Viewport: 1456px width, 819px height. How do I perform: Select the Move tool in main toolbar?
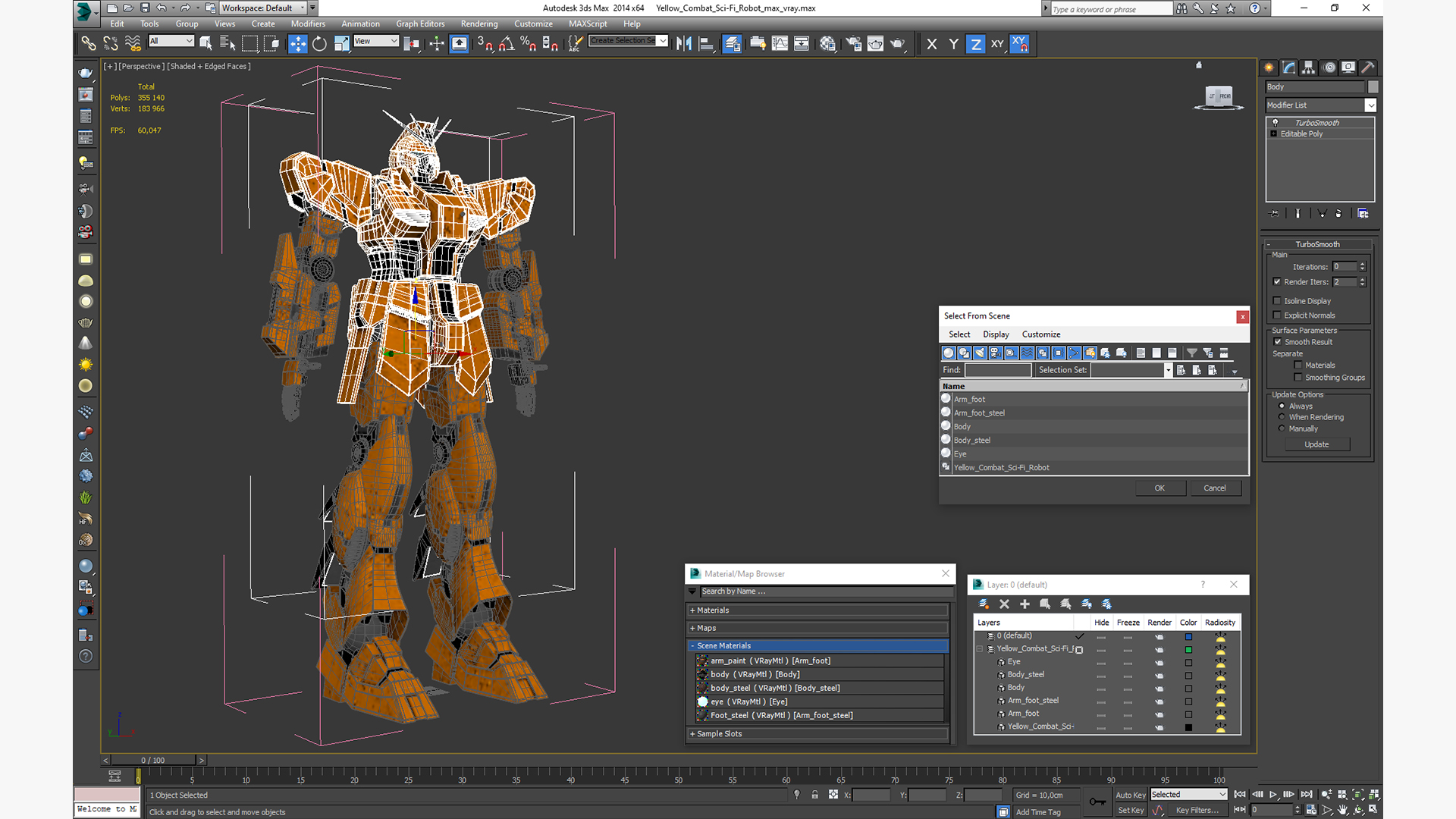297,44
